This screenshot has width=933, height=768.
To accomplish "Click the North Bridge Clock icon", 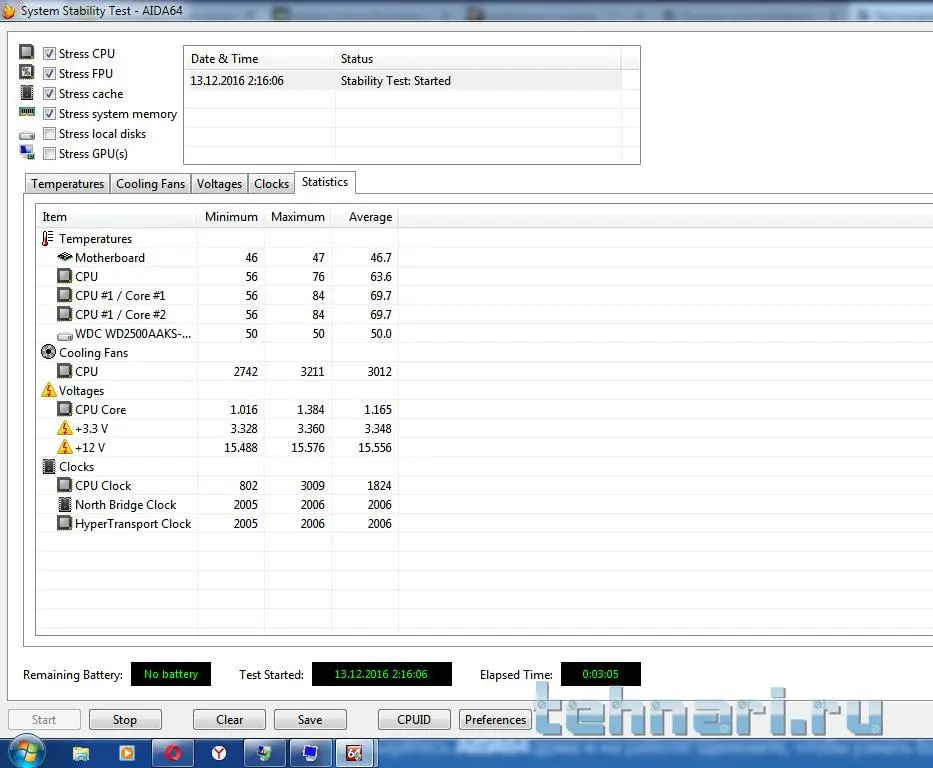I will pos(64,504).
